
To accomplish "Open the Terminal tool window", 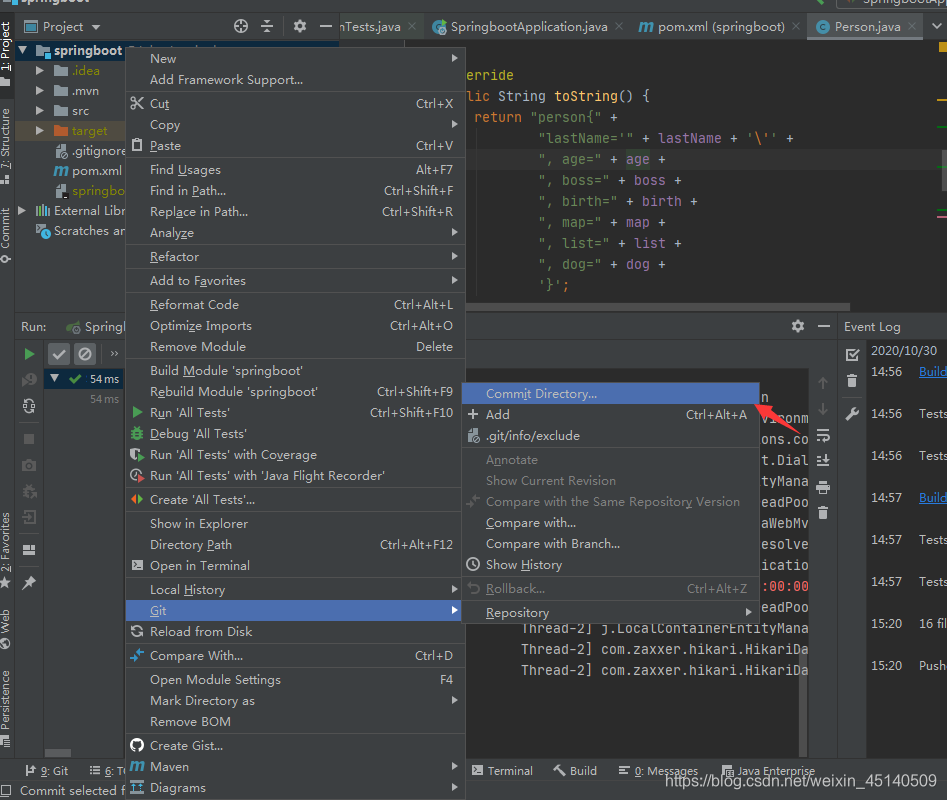I will [502, 770].
